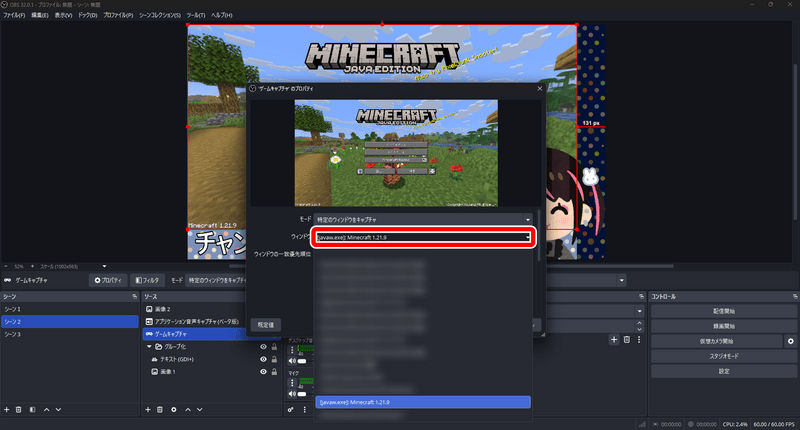The width and height of the screenshot is (800, 430).
Task: Delete selected scene with trash icon
Action: click(x=19, y=410)
